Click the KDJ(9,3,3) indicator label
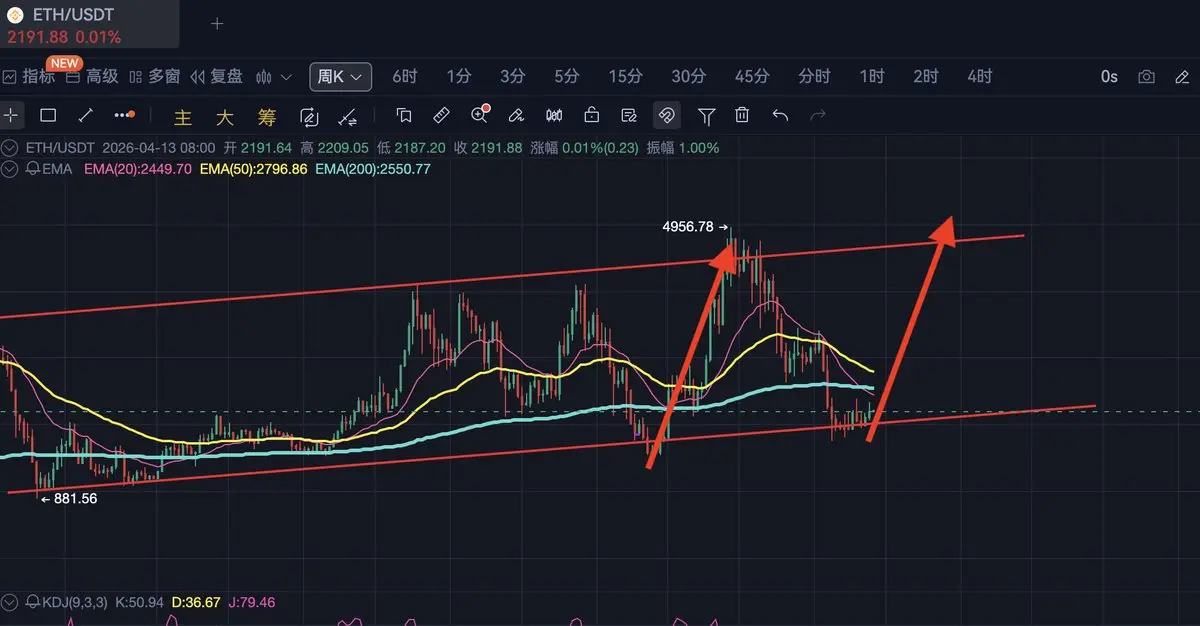Image resolution: width=1200 pixels, height=626 pixels. 76,602
